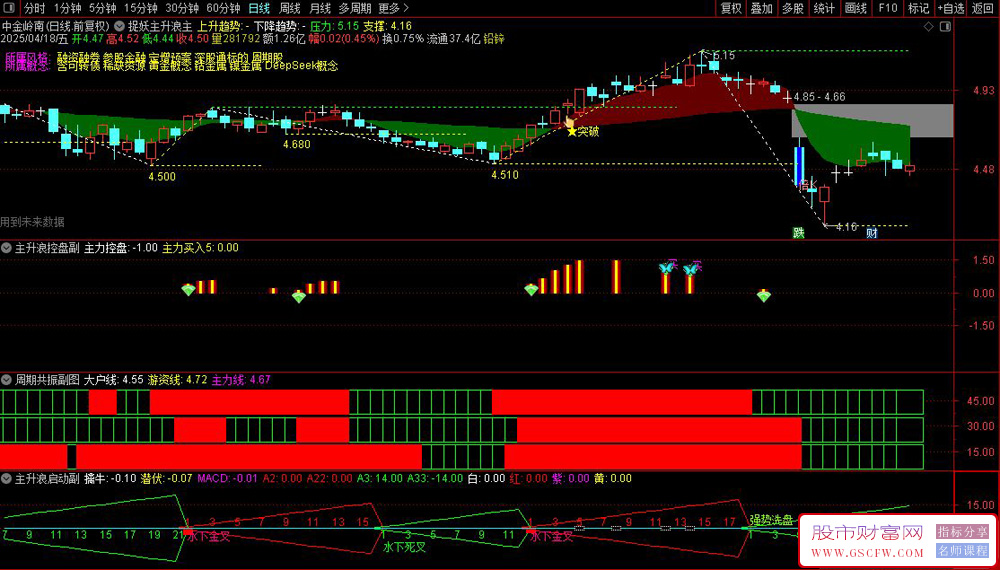Screen dimensions: 1000x570
Task: Click the left butterfly signal icon
Action: [x=666, y=268]
